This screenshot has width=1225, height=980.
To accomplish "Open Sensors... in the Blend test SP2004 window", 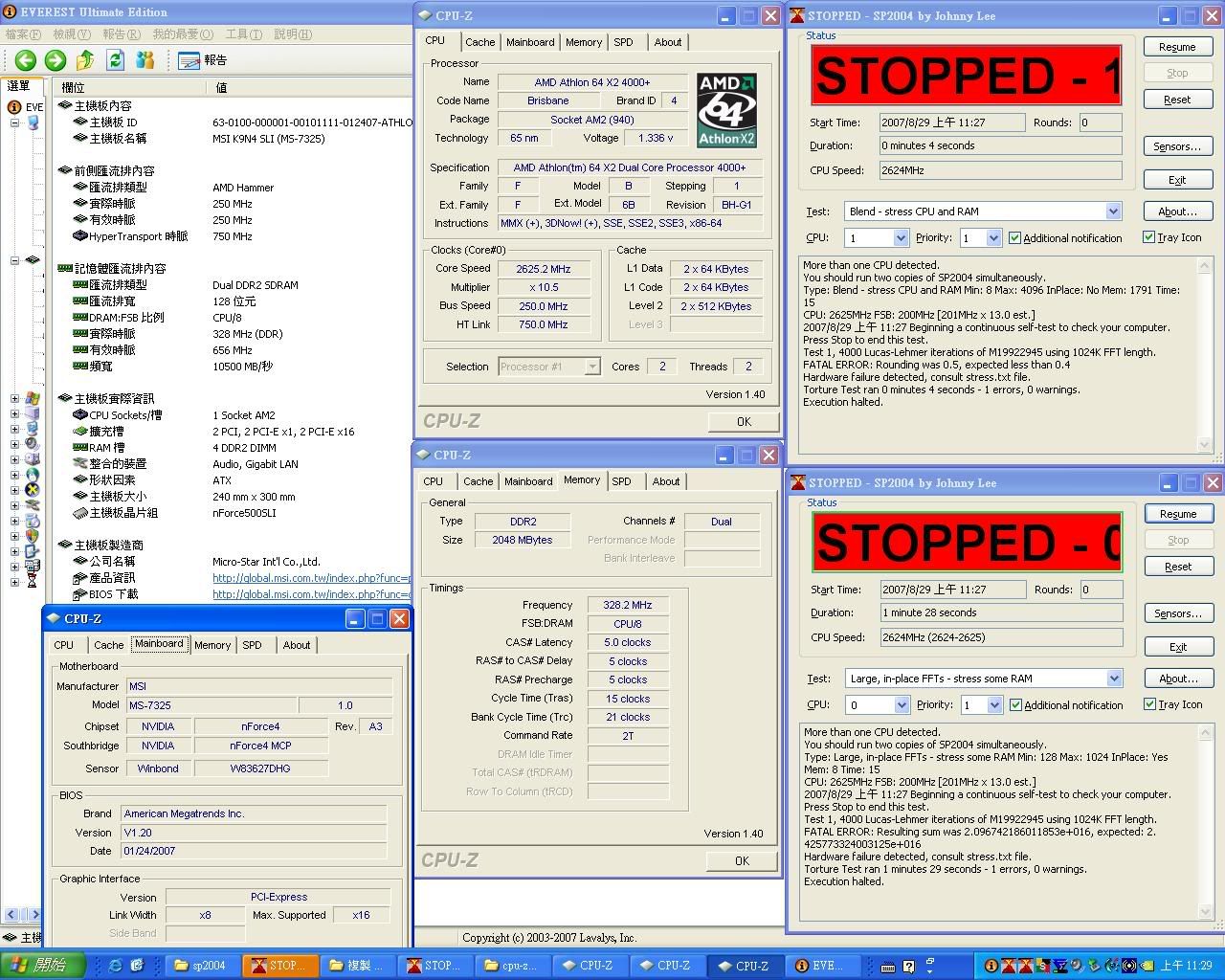I will point(1177,146).
